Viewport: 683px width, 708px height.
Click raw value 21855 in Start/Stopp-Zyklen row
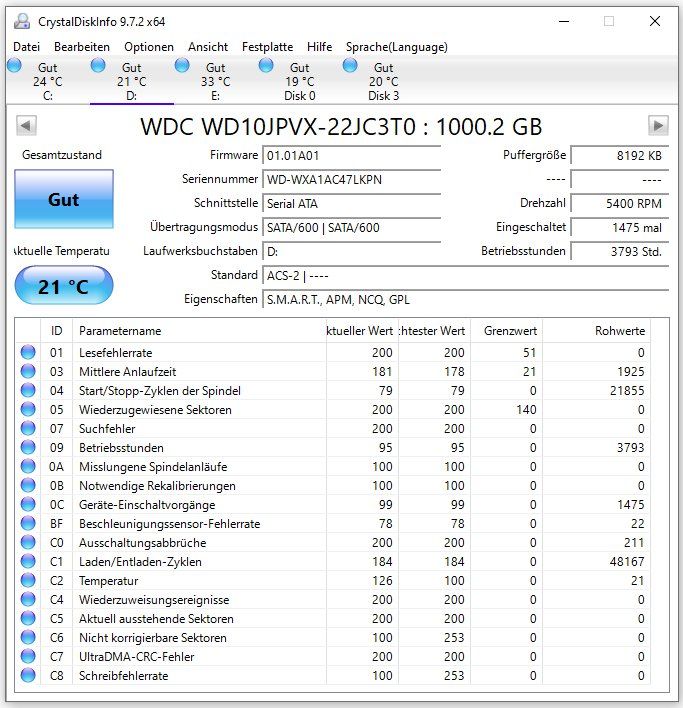(627, 391)
